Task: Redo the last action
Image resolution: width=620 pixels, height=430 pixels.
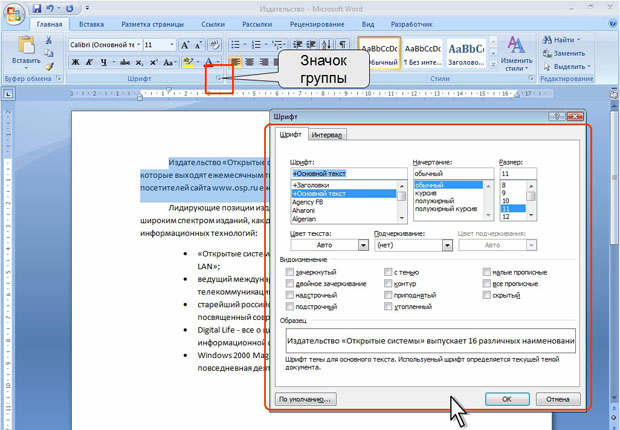Action: tap(70, 8)
